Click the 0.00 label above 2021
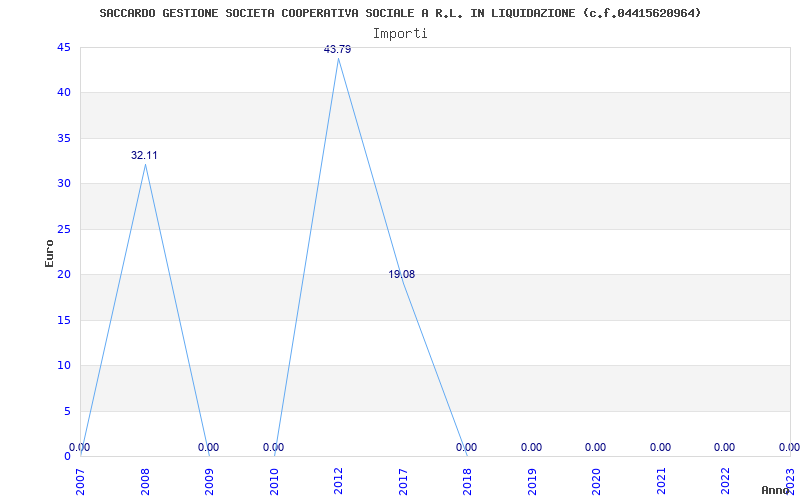The height and width of the screenshot is (500, 800). 660,447
